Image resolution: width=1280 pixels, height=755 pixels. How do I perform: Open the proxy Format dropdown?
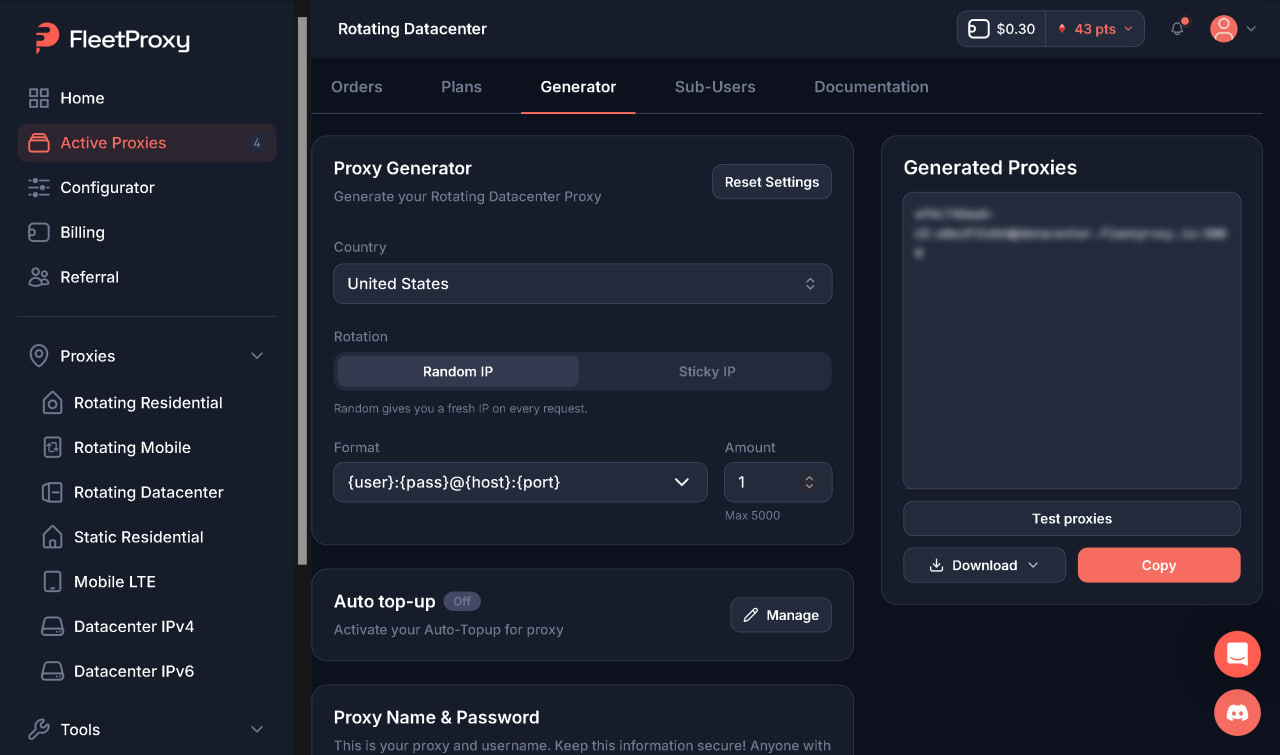pos(520,482)
